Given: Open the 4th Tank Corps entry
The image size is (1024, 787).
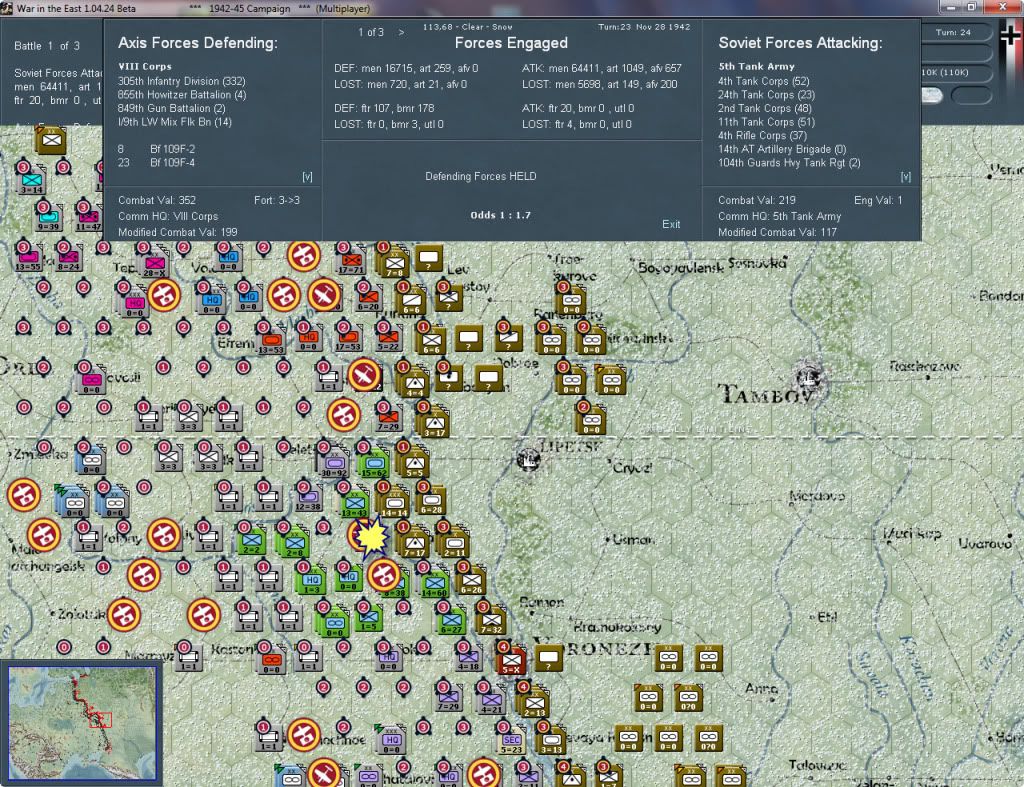Looking at the screenshot, I should pos(763,82).
